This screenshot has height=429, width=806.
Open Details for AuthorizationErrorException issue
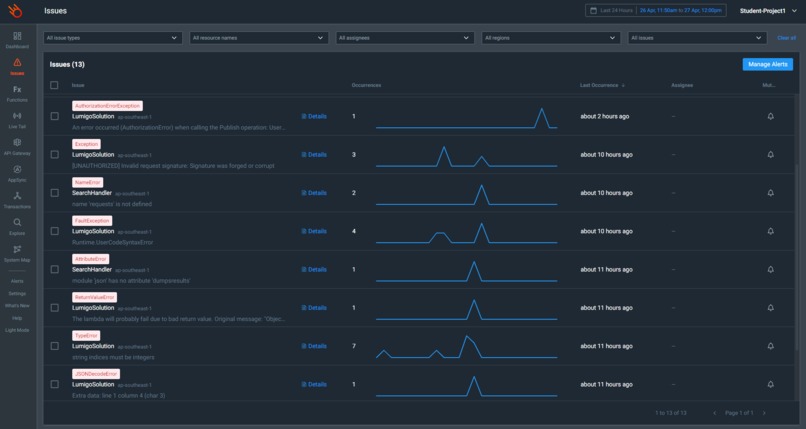coord(314,117)
